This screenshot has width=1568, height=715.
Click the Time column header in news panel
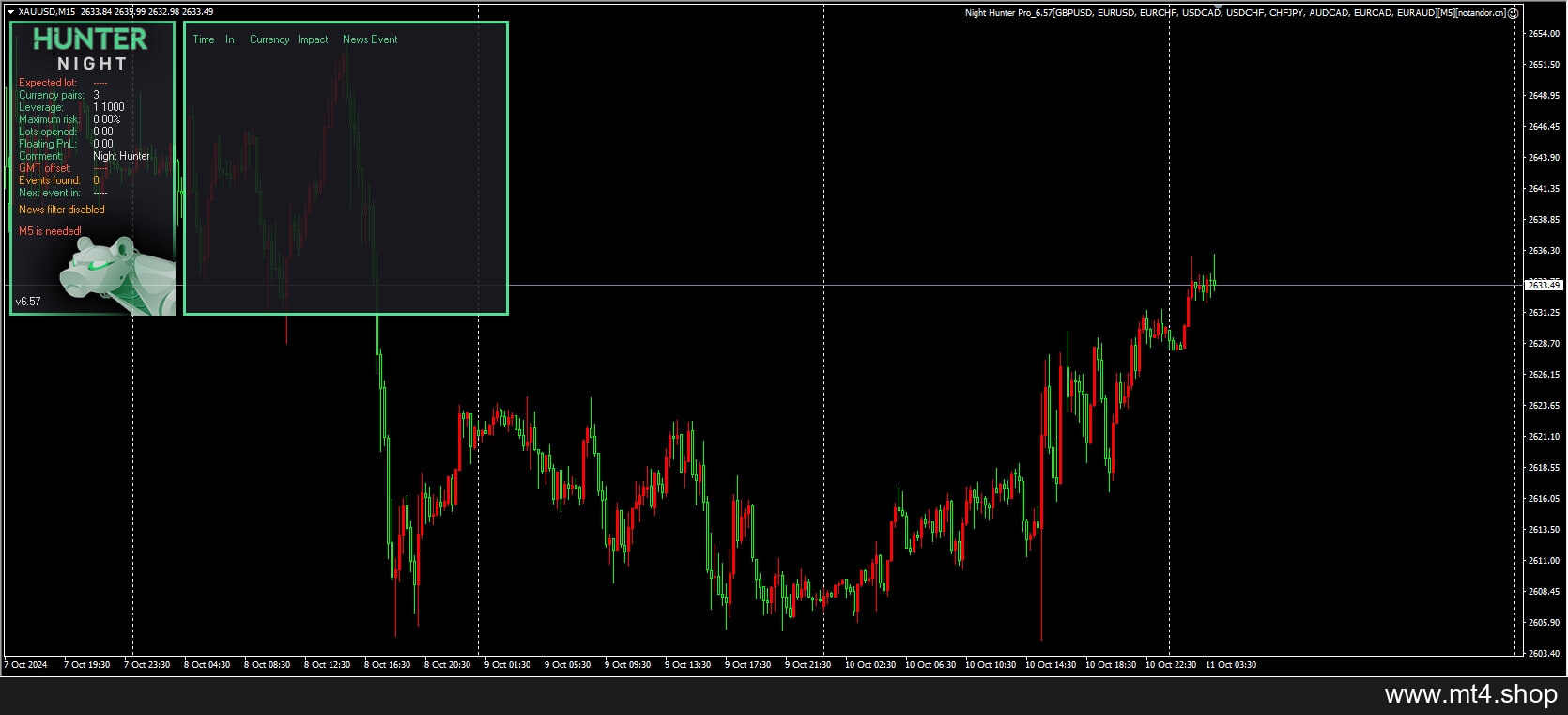pyautogui.click(x=204, y=39)
